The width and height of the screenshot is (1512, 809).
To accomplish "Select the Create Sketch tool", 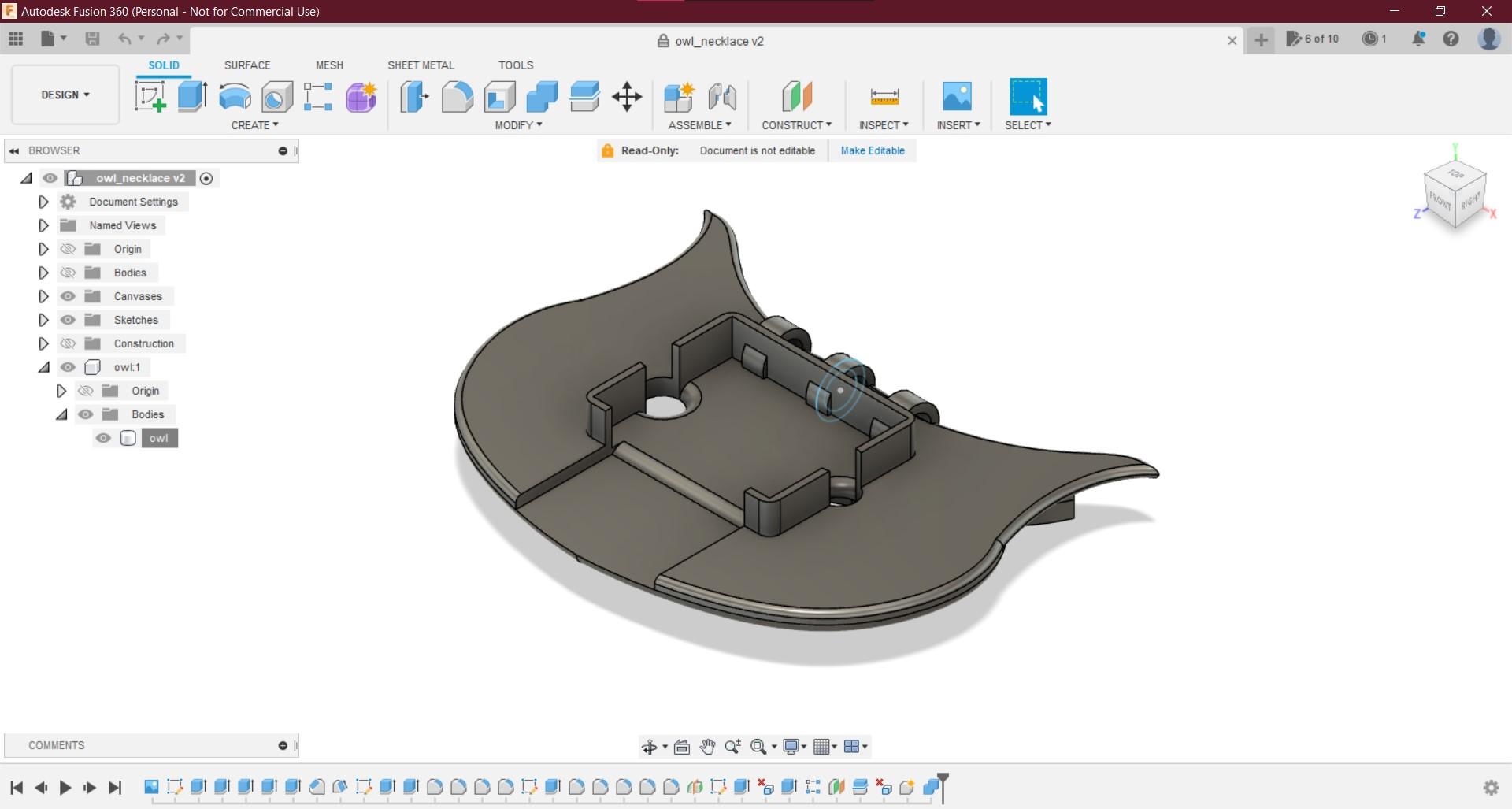I will [150, 96].
